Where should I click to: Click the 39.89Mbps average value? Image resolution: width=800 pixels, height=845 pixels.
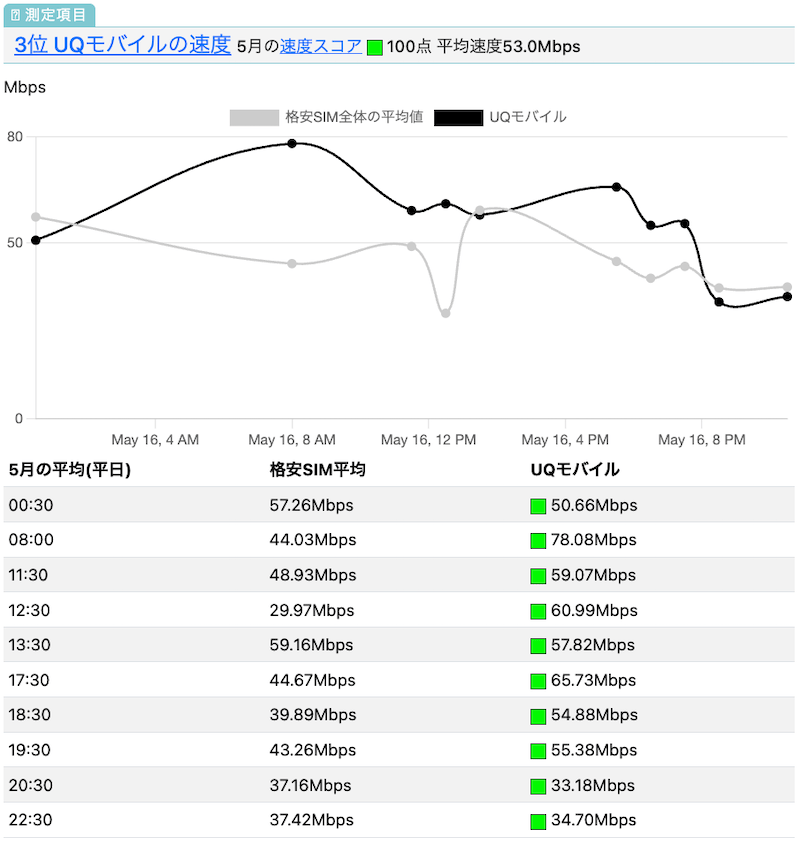point(313,715)
